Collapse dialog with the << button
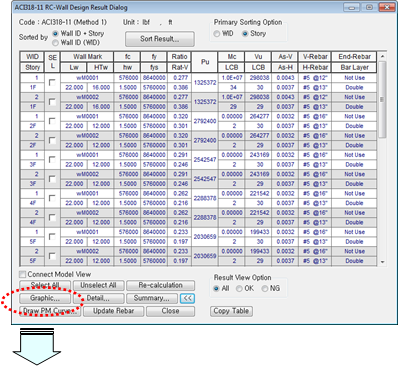The width and height of the screenshot is (399, 367). point(187,298)
